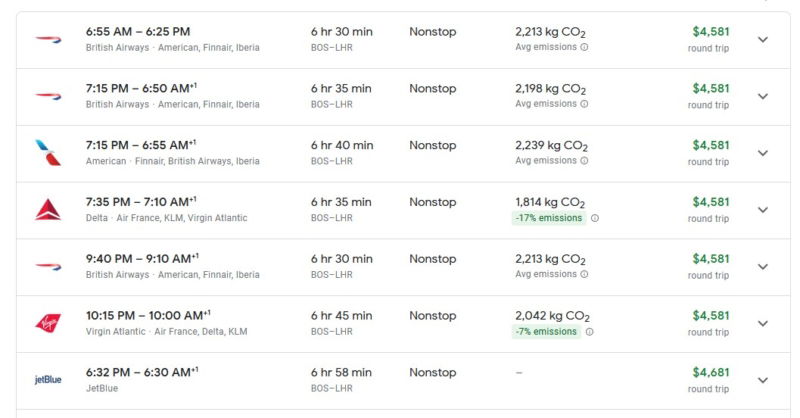Expand the JetBlue 6:32 PM flight details
This screenshot has width=800, height=418.
click(x=763, y=380)
